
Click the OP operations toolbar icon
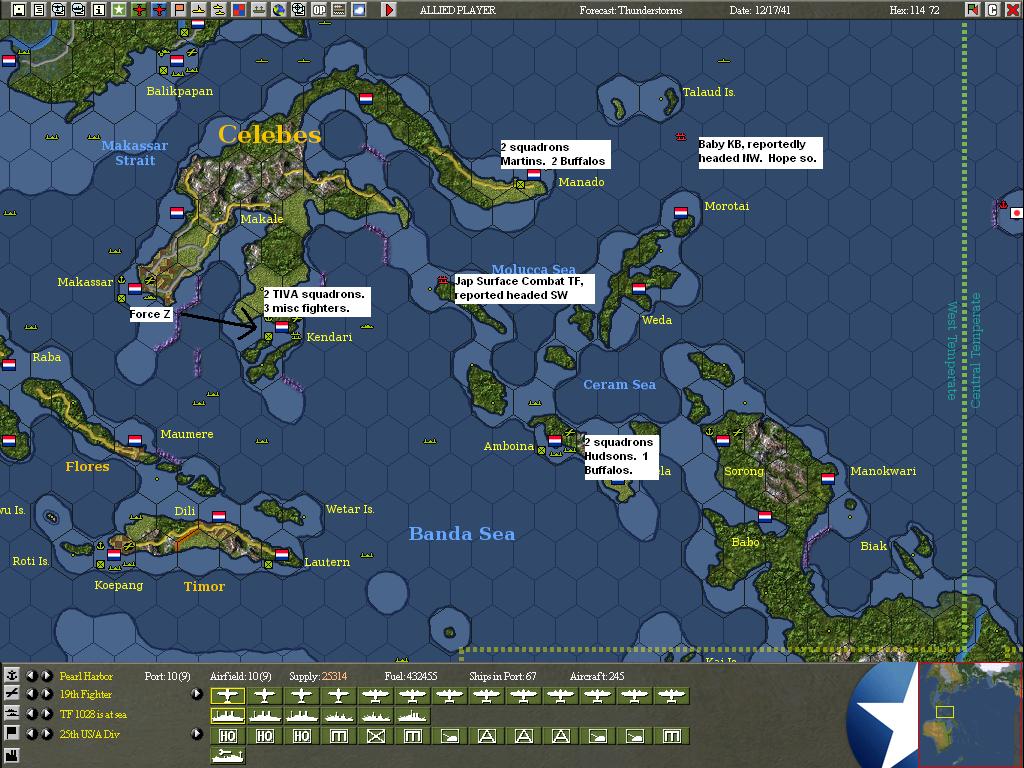pos(320,9)
